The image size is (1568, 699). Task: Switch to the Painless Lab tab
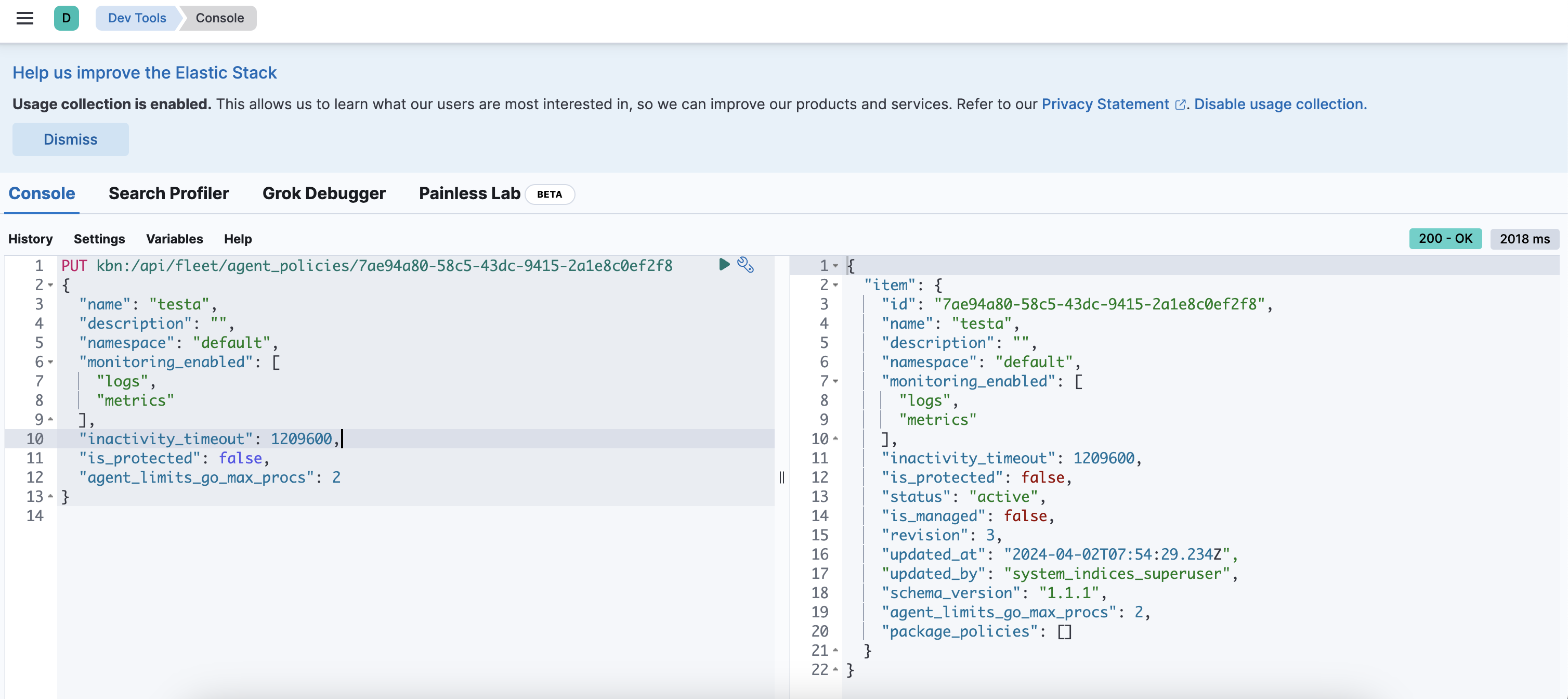click(x=469, y=193)
